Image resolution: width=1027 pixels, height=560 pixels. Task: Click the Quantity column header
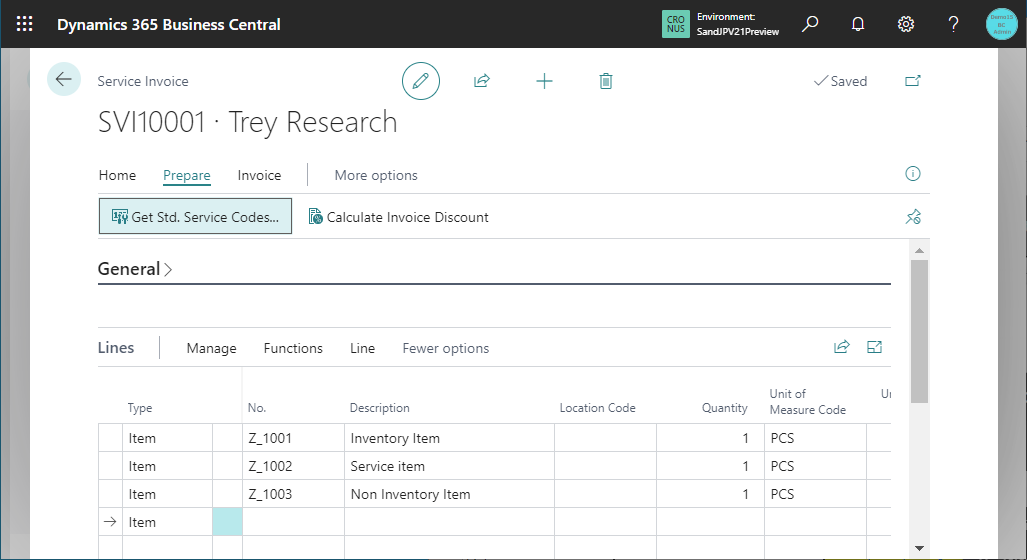724,407
